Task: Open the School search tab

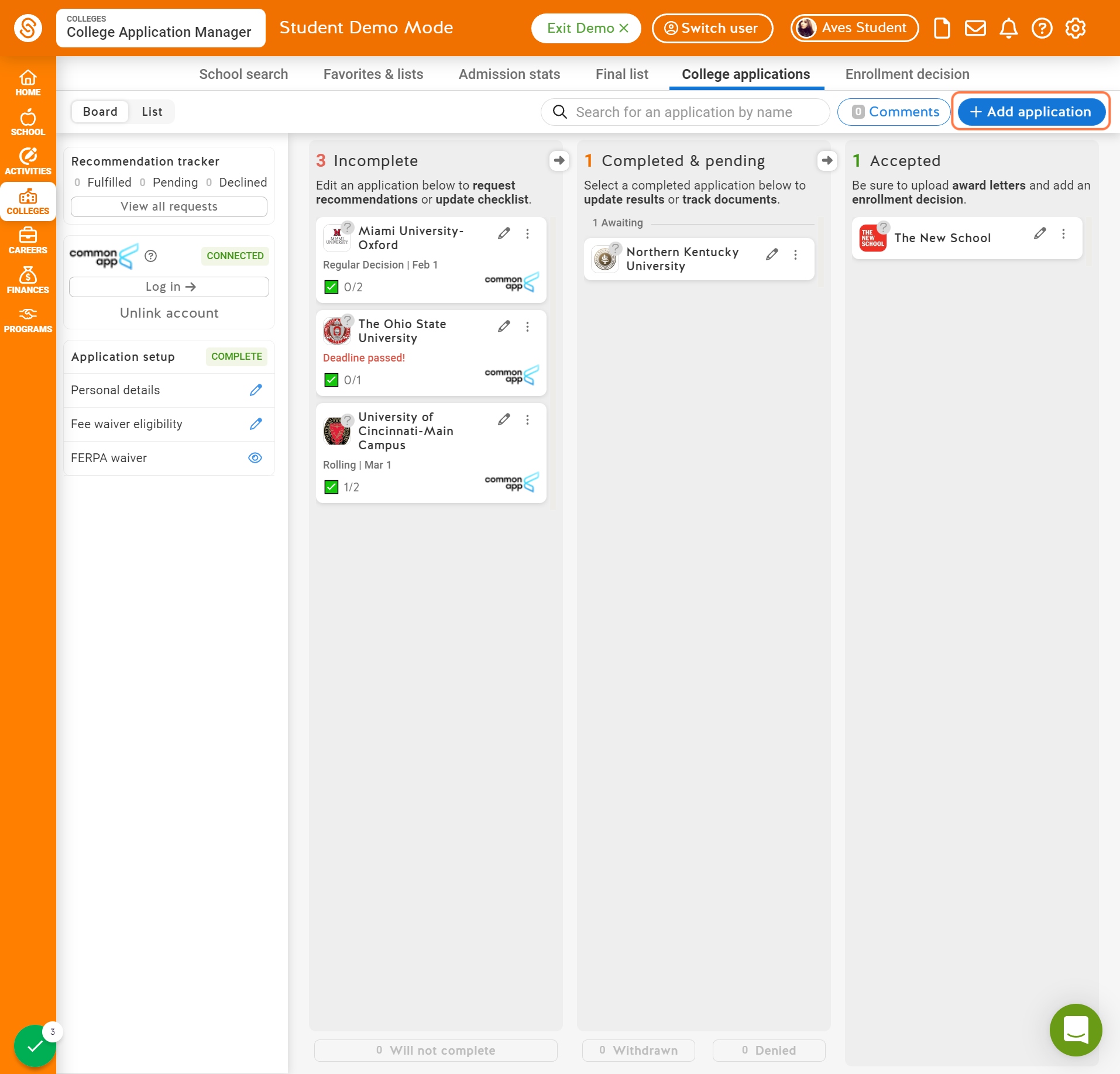Action: pos(243,74)
